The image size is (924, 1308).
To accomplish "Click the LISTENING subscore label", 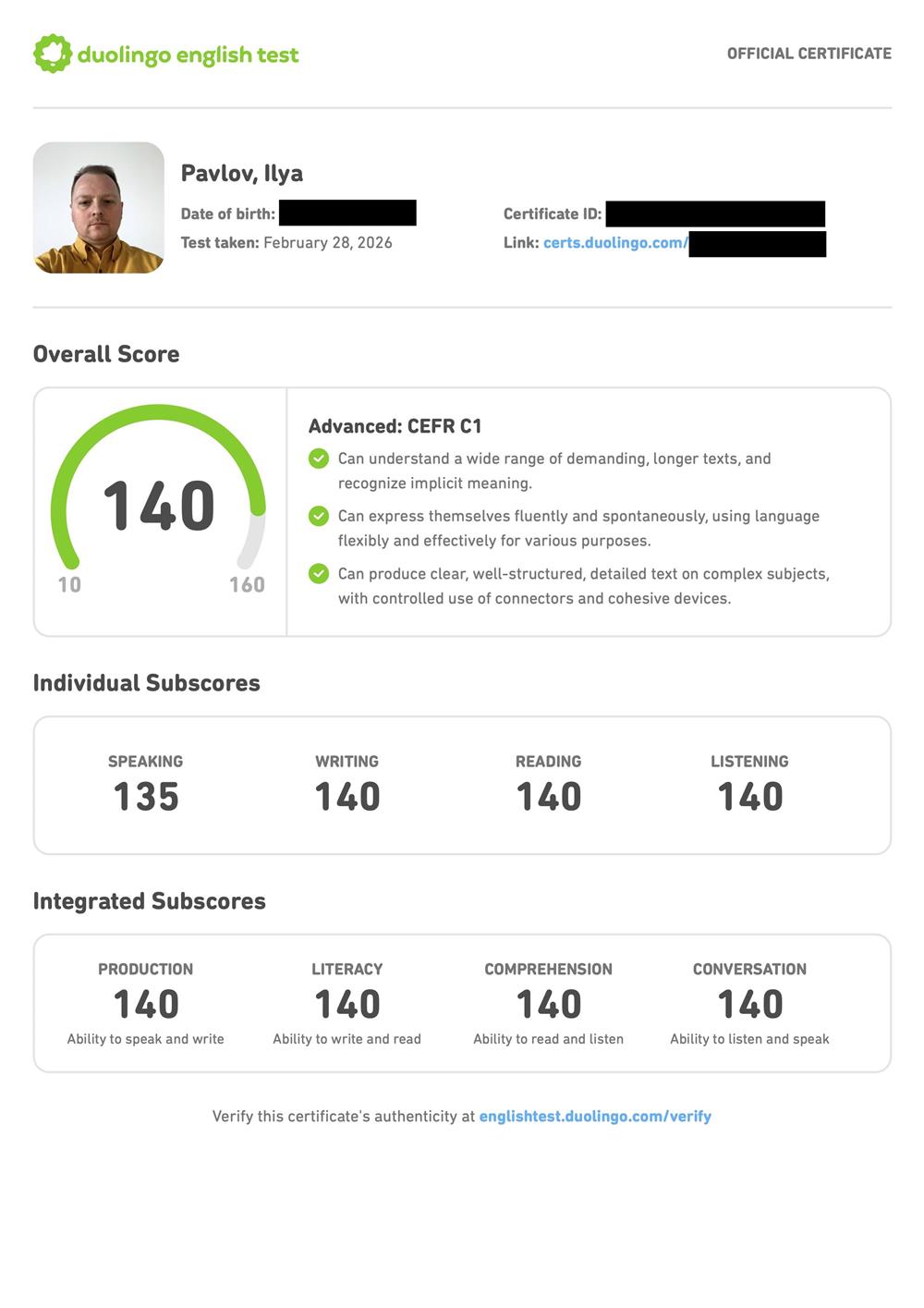I will point(750,762).
